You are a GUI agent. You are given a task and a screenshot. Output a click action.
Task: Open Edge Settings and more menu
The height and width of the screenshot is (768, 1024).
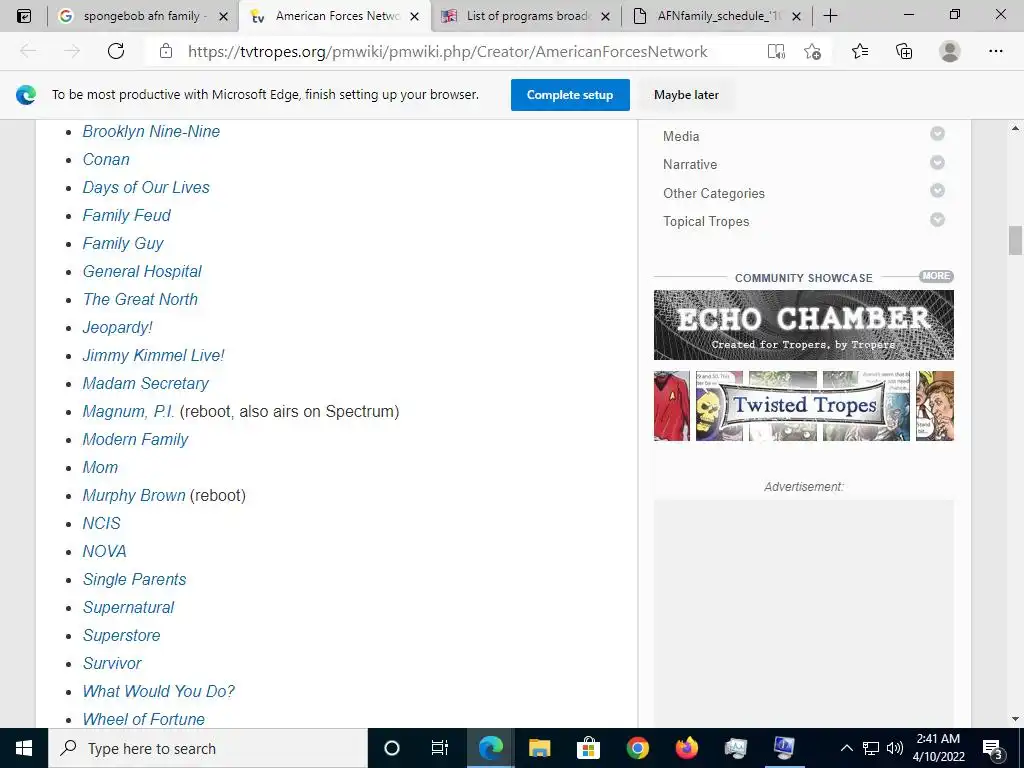pyautogui.click(x=995, y=51)
